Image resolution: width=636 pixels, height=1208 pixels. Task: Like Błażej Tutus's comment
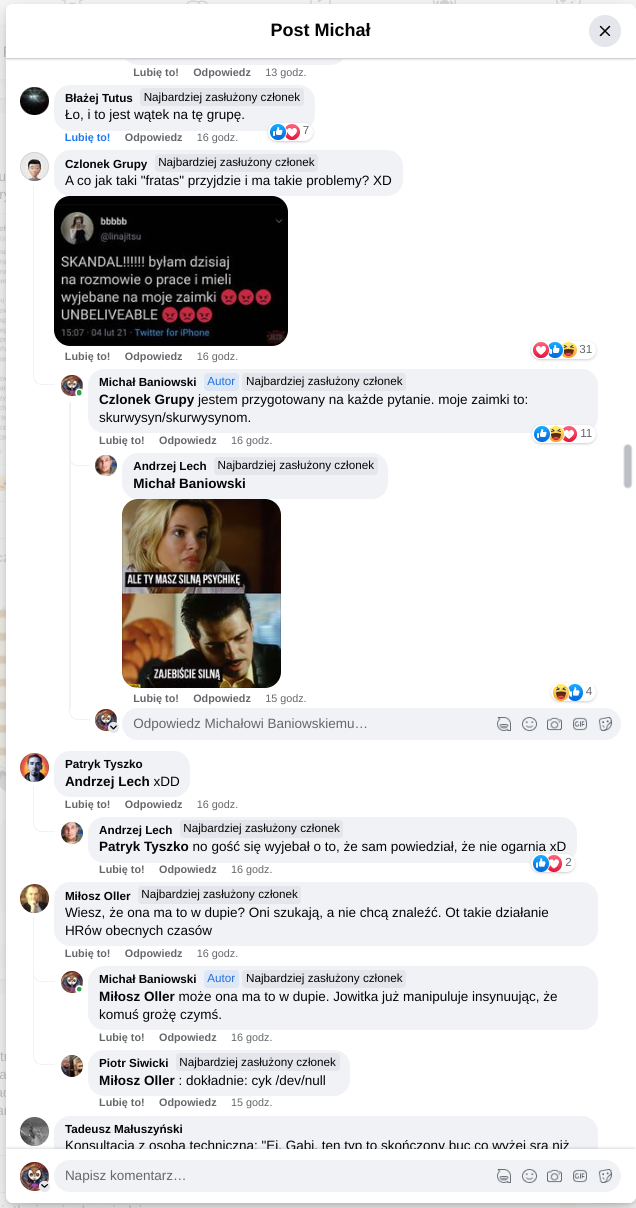click(x=87, y=137)
